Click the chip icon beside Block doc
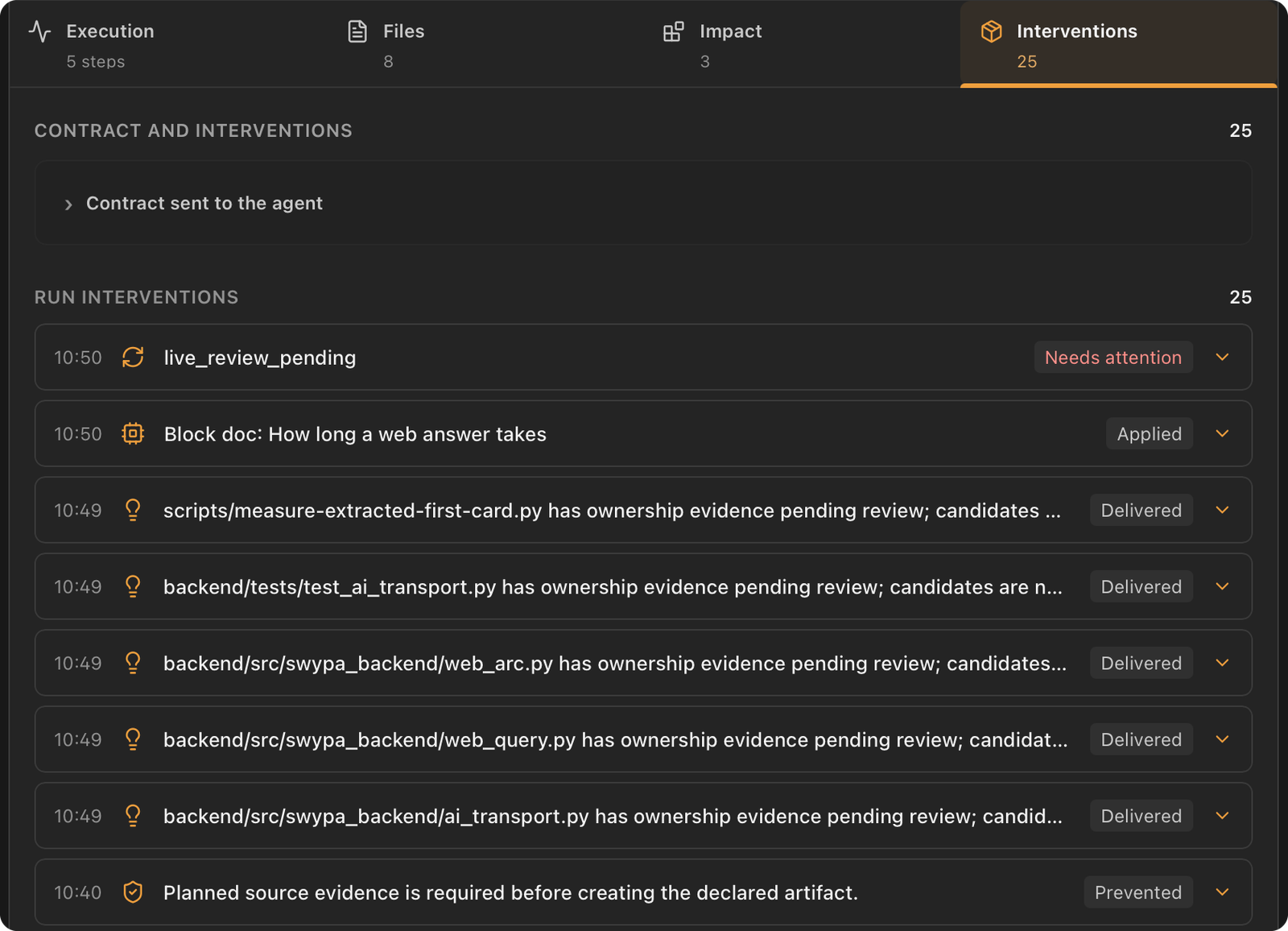This screenshot has height=931, width=1288. tap(133, 433)
